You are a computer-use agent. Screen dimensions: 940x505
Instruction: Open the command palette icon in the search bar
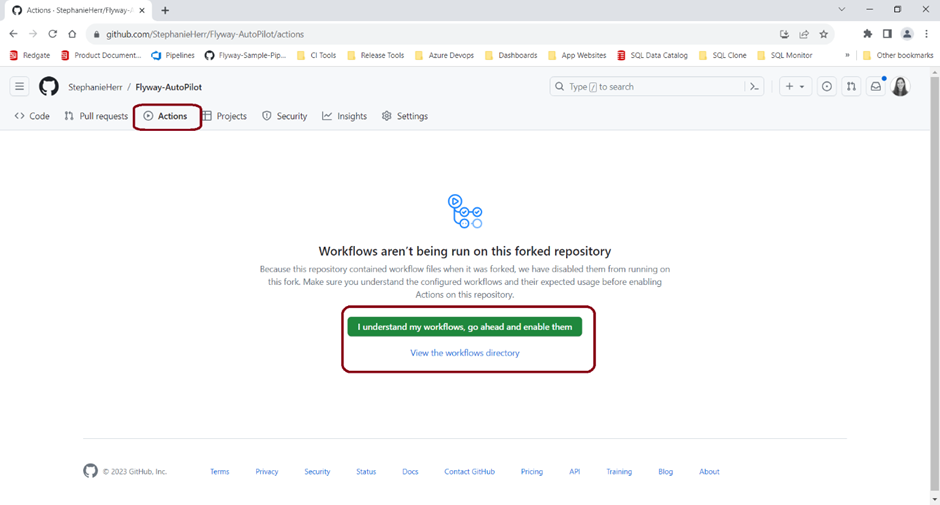pos(755,87)
